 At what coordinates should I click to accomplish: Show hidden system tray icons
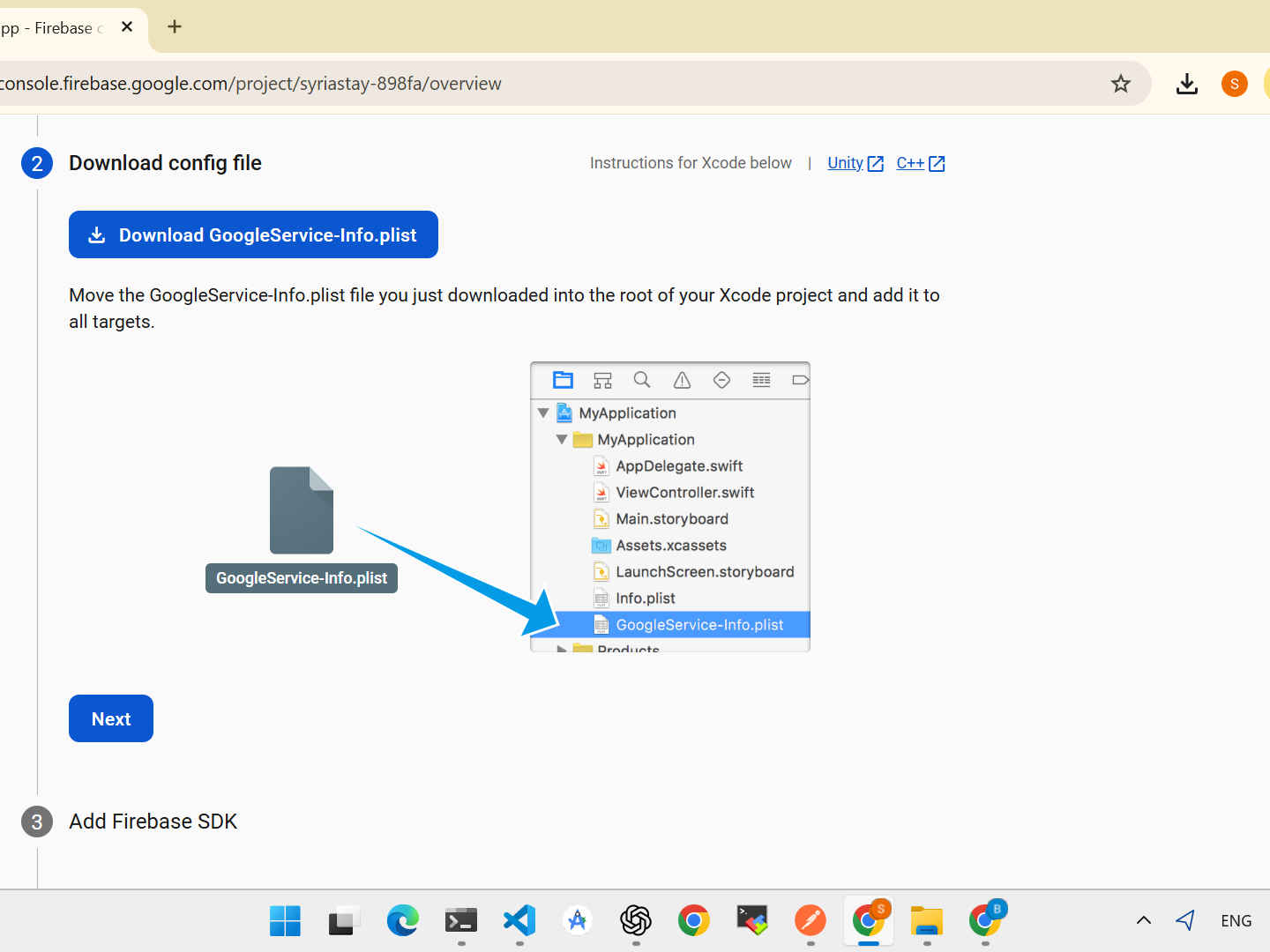pos(1144,921)
